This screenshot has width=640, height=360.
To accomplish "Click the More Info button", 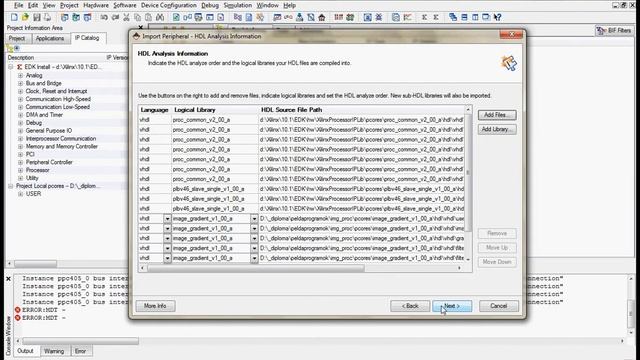I will pos(155,306).
